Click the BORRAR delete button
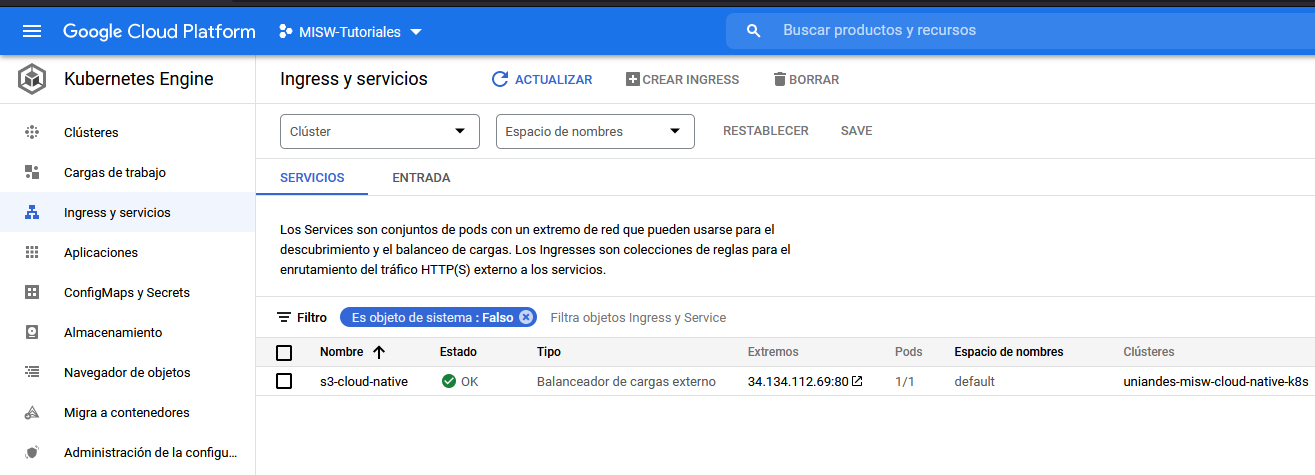This screenshot has height=475, width=1315. tap(806, 79)
